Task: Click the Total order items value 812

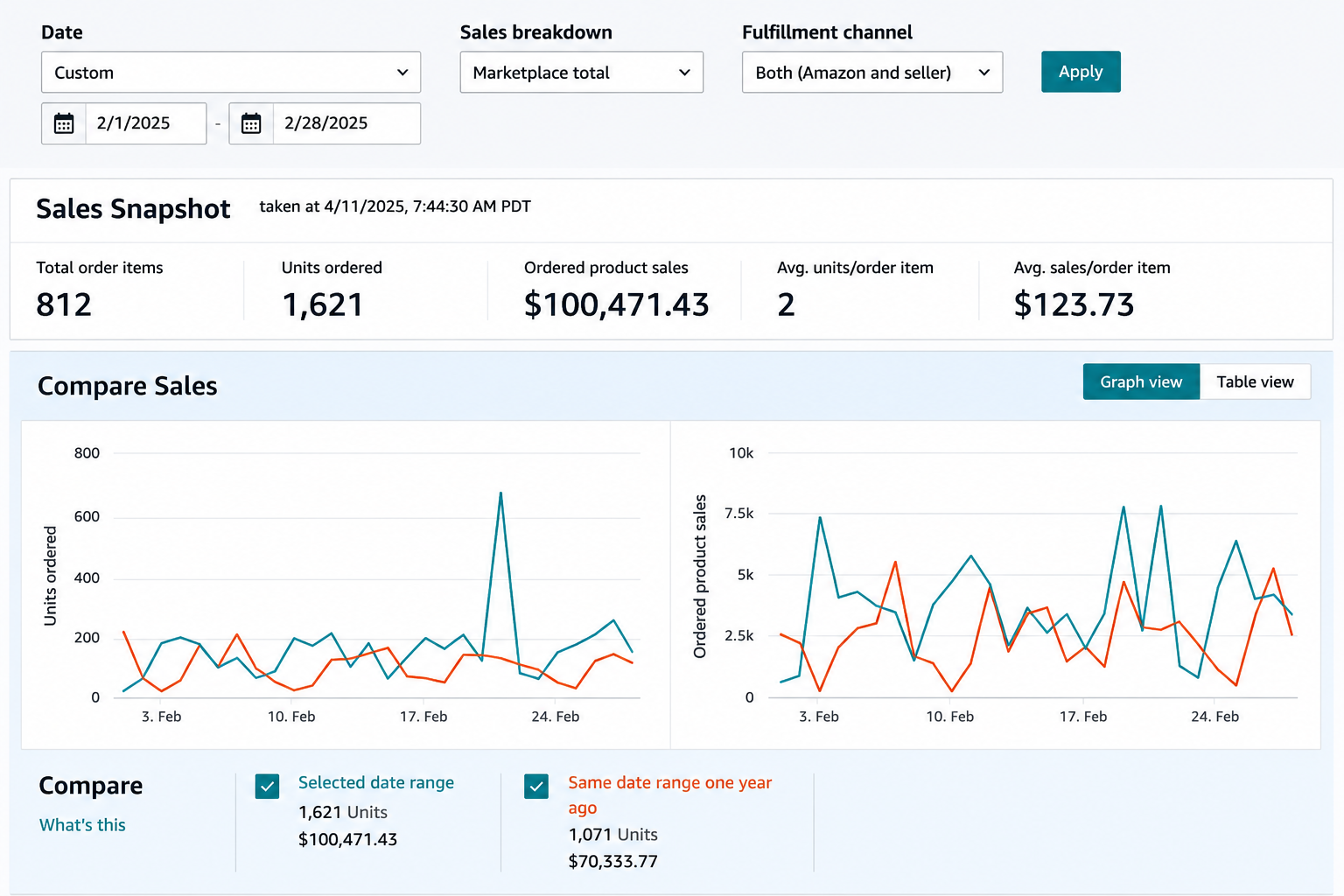Action: point(64,304)
